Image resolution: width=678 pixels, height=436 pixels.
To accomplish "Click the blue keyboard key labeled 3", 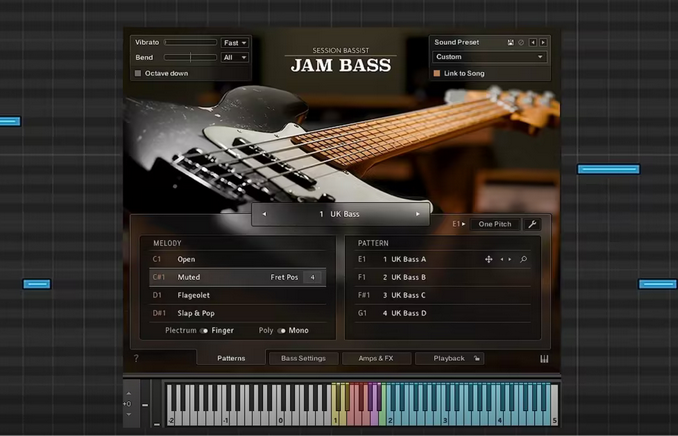I will click(445, 419).
